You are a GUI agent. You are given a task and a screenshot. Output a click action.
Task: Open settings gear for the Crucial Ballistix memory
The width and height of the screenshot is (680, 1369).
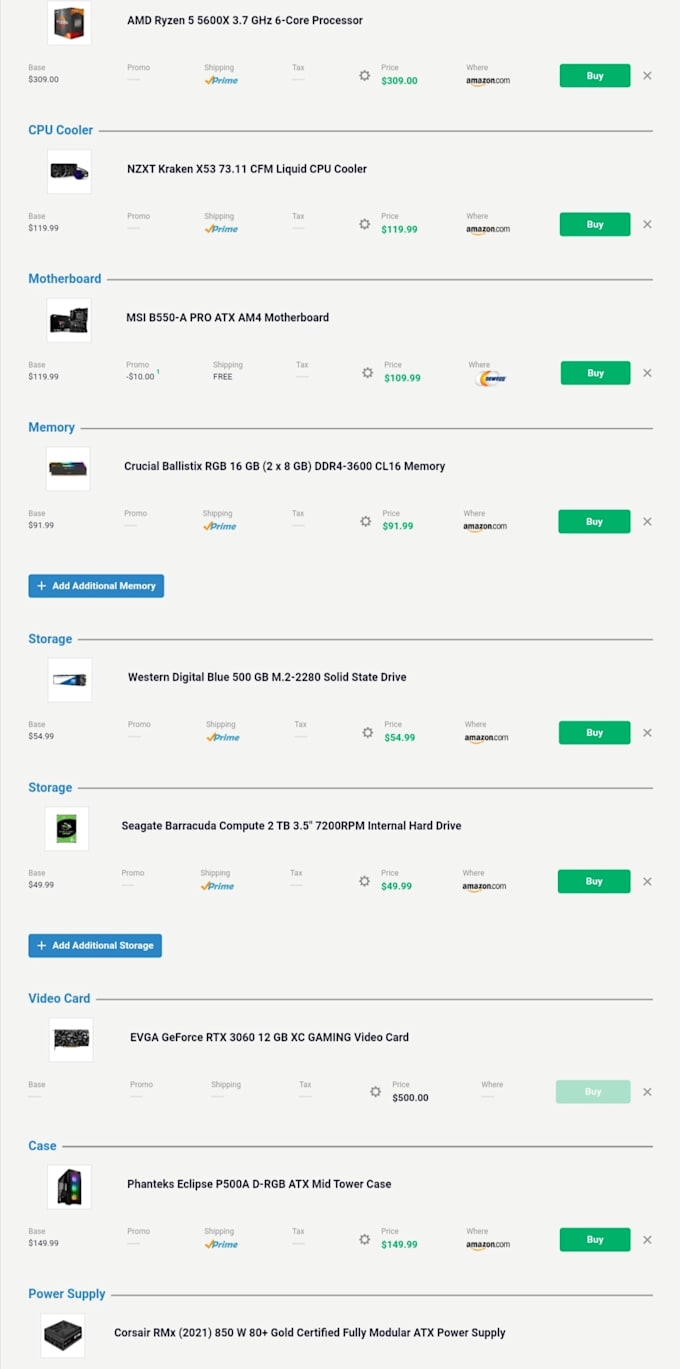click(x=364, y=521)
